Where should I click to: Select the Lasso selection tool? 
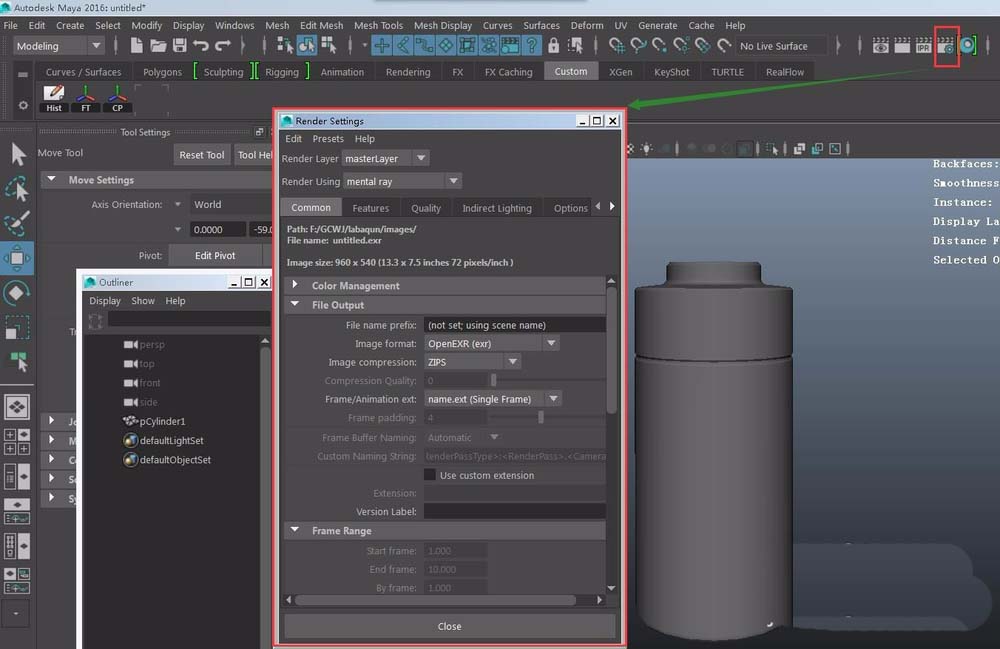tap(17, 188)
